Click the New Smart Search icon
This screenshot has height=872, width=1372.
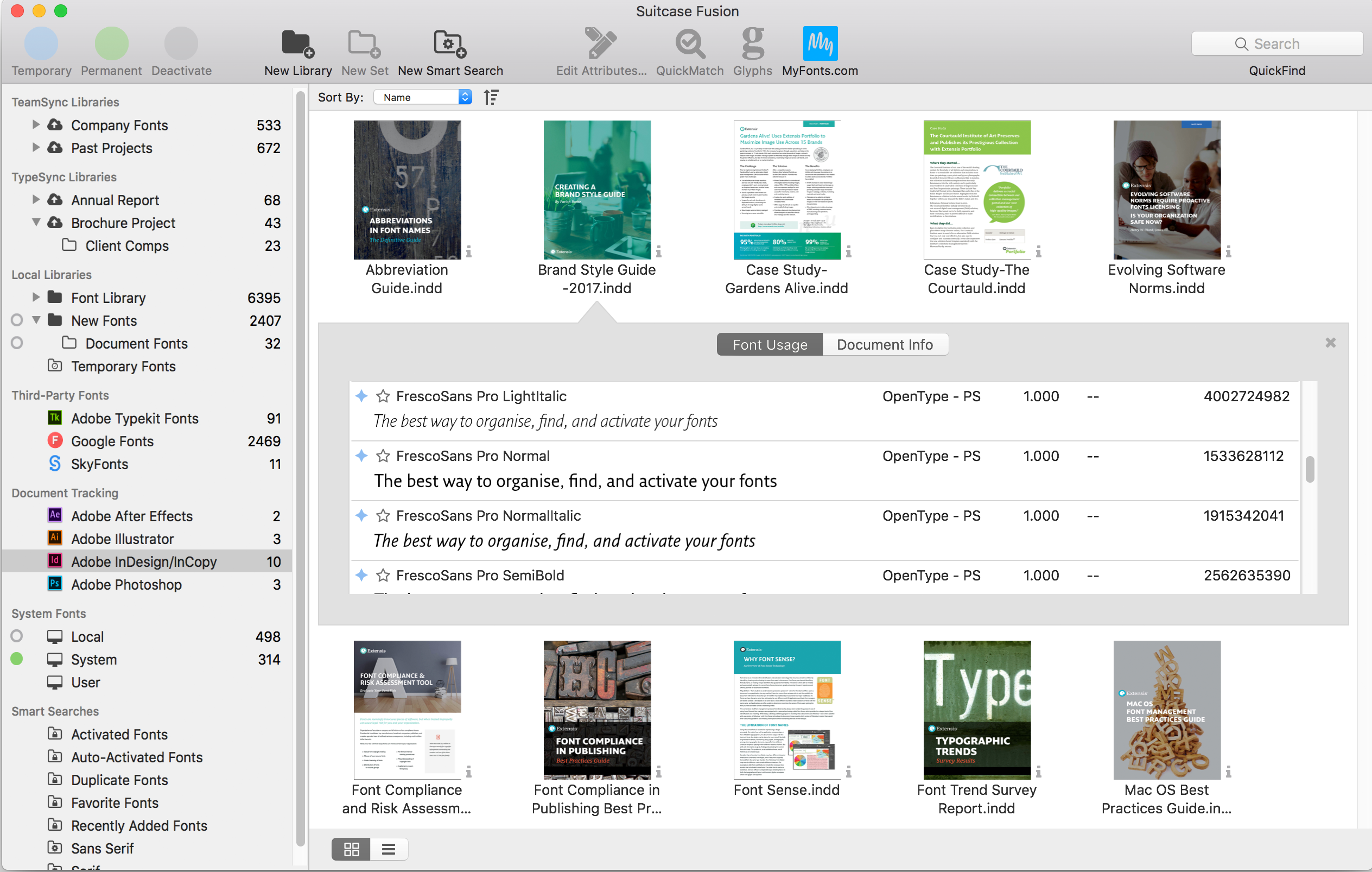click(x=449, y=45)
